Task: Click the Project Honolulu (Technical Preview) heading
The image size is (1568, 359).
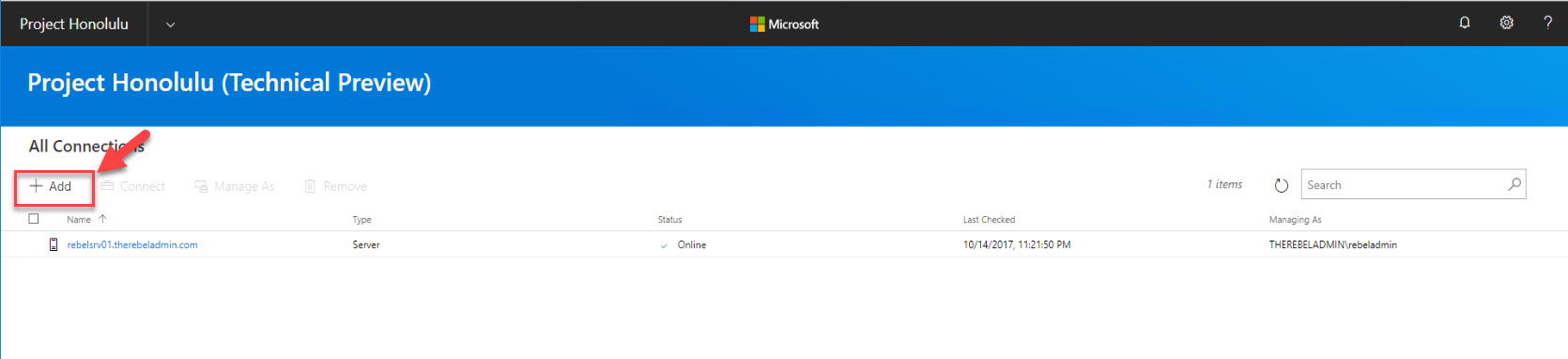Action: (229, 83)
